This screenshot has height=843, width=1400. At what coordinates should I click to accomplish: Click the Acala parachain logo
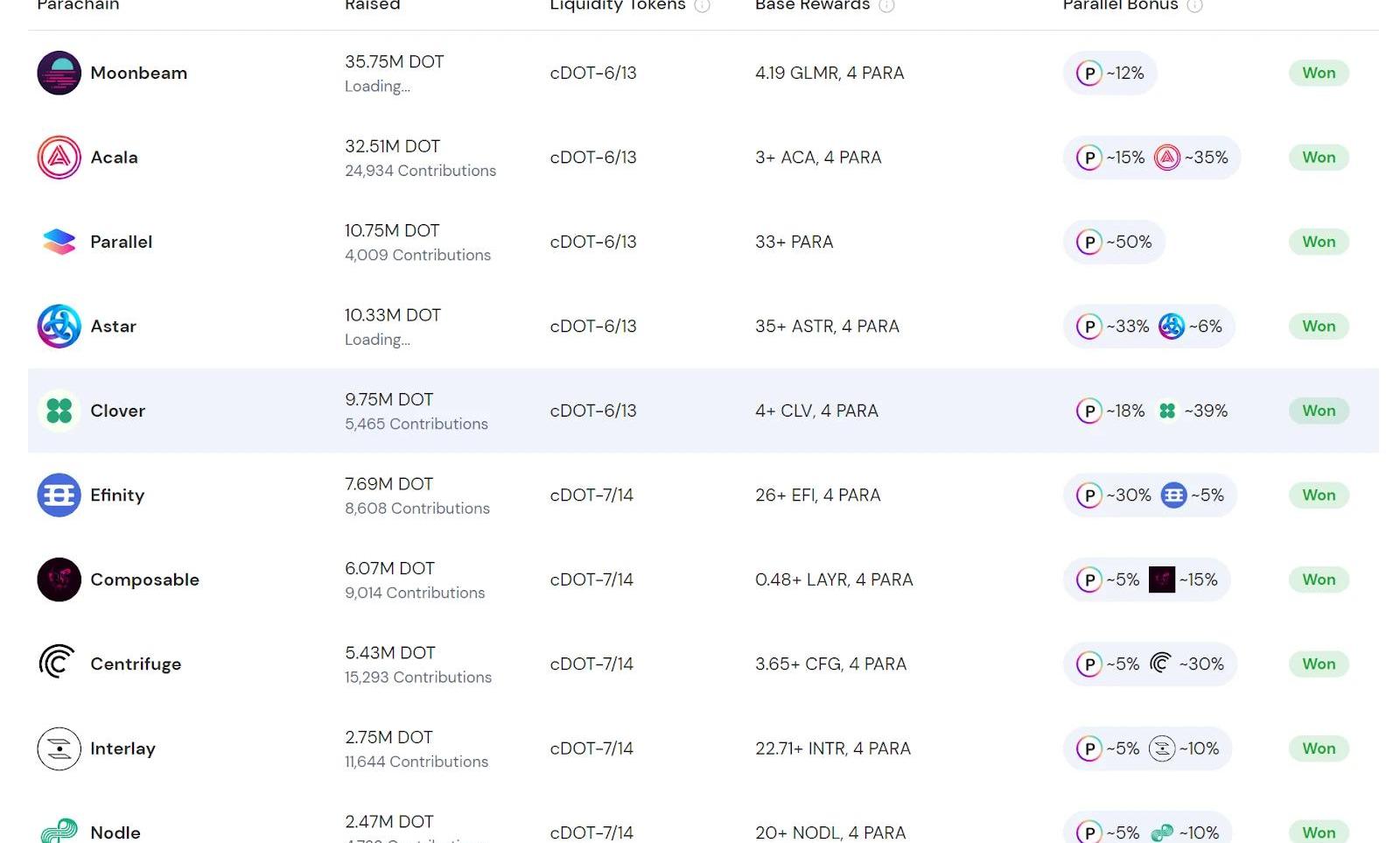tap(59, 158)
